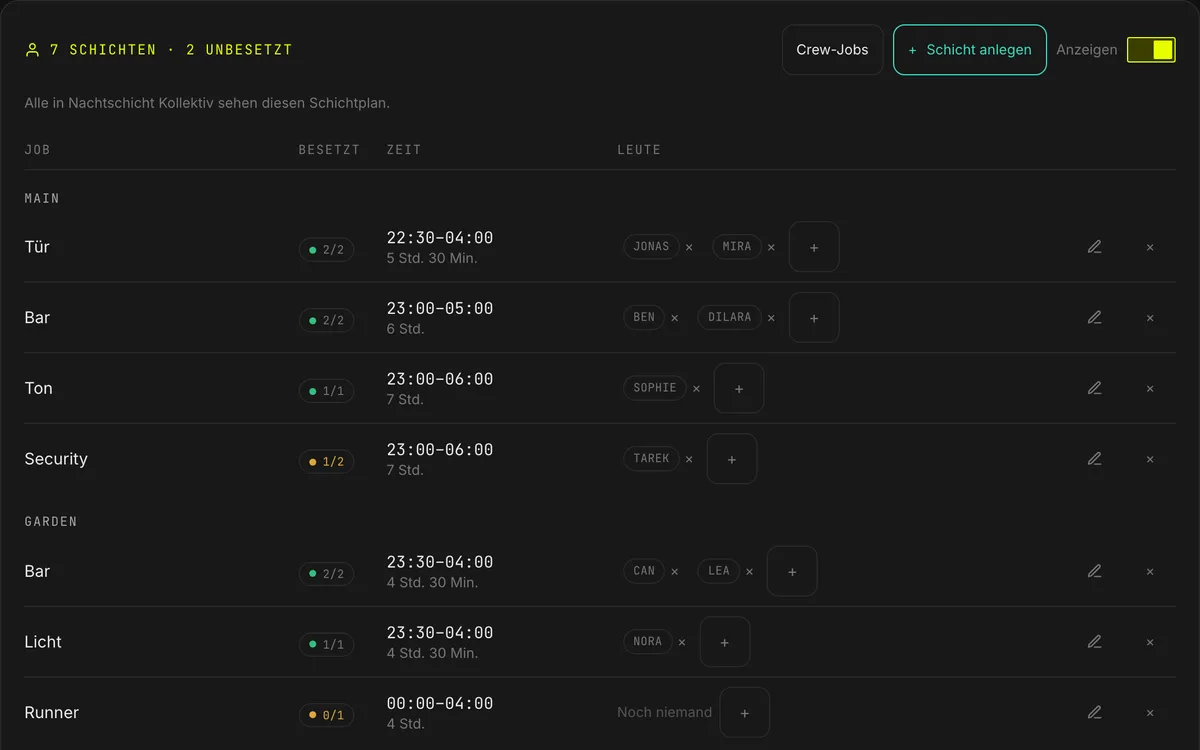This screenshot has height=750, width=1200.
Task: Delete the Runner shift row
Action: (x=1150, y=713)
